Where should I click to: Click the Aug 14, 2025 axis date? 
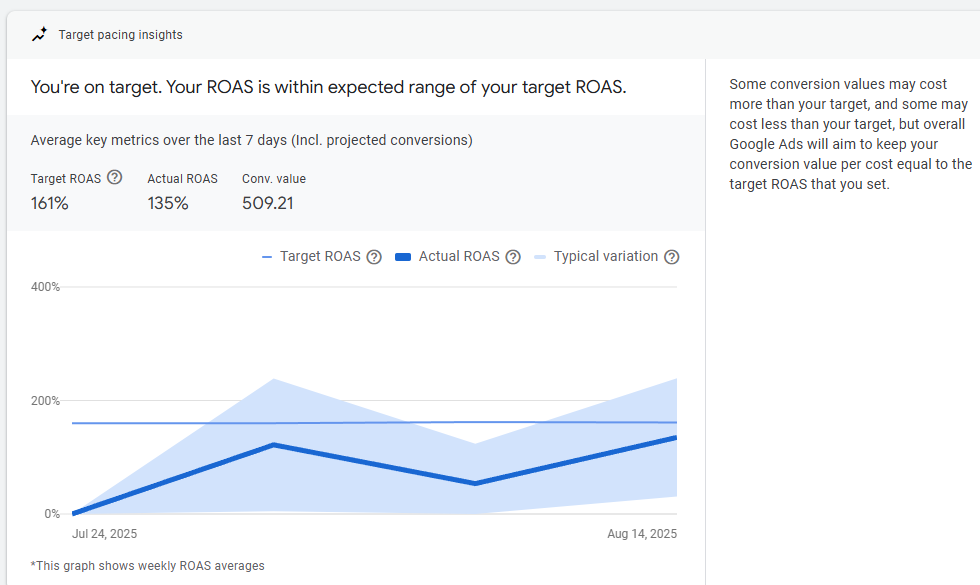(x=642, y=534)
